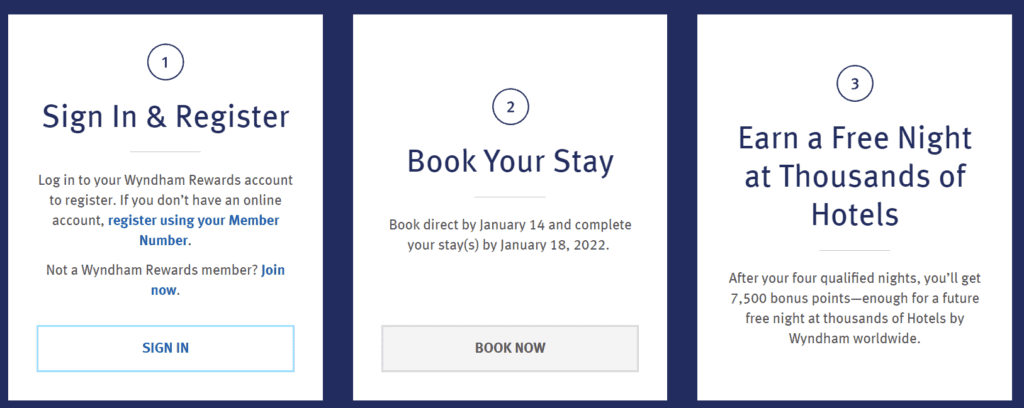
Task: Open the register using your Member Number link
Action: click(193, 221)
